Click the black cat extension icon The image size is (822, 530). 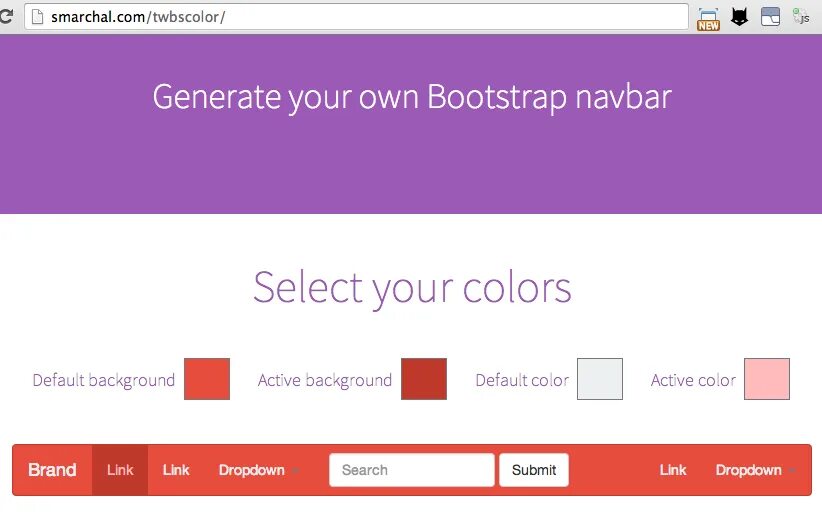[740, 17]
